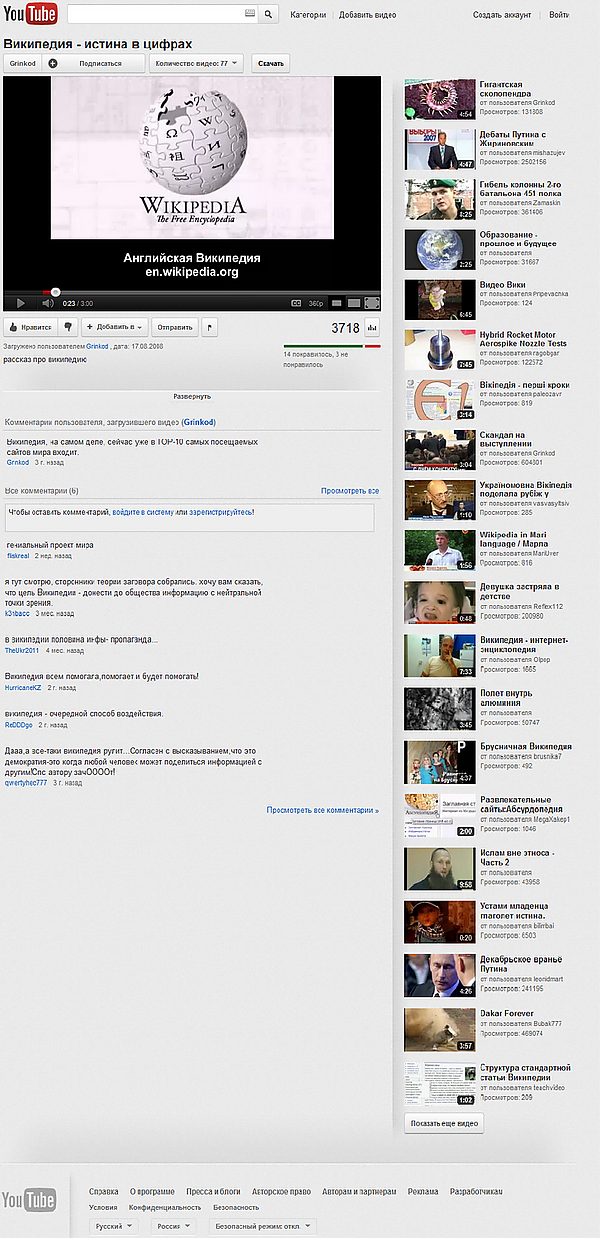Click the flag icon to report video
Image resolution: width=600 pixels, height=1238 pixels.
[209, 326]
